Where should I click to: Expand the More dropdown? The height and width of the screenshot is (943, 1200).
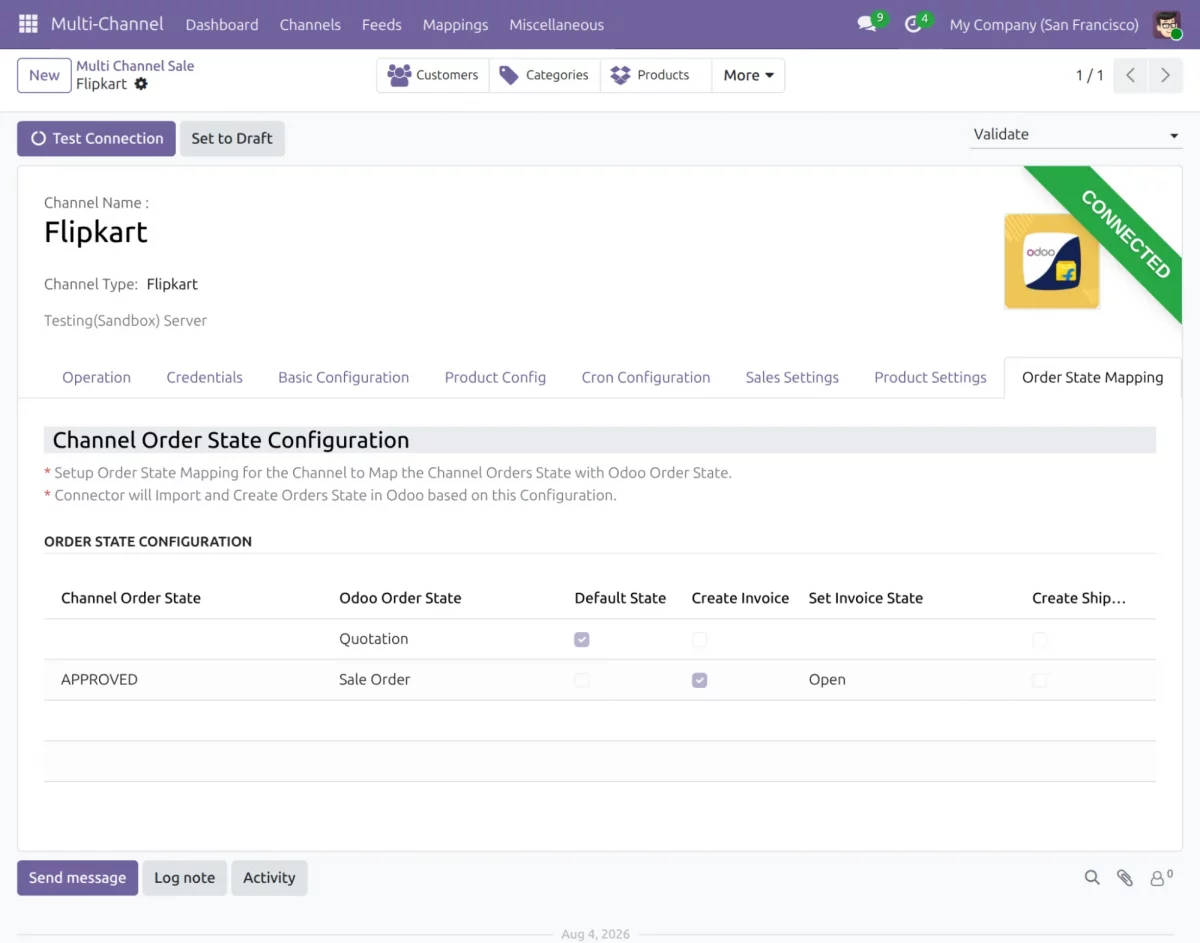click(x=748, y=75)
